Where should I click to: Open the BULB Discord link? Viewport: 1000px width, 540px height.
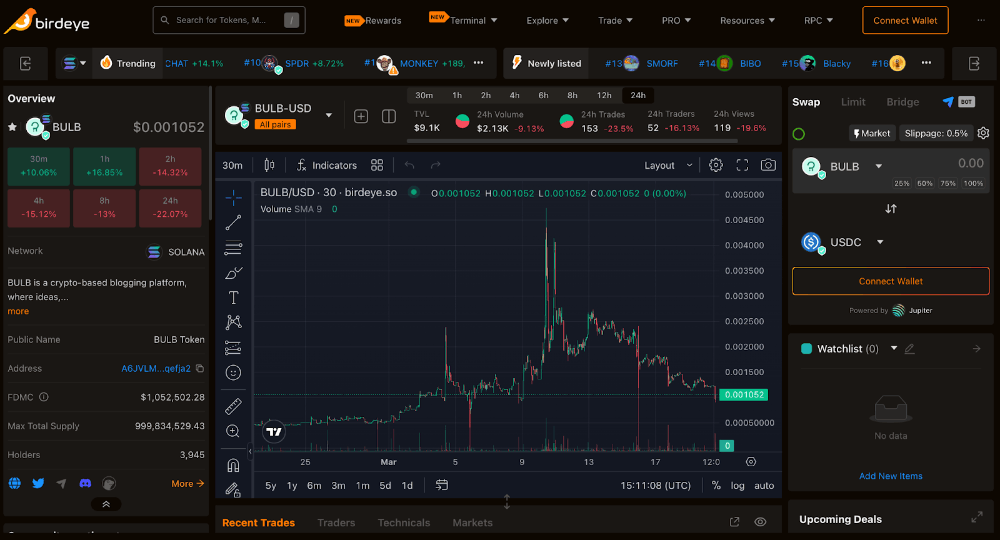(x=85, y=483)
